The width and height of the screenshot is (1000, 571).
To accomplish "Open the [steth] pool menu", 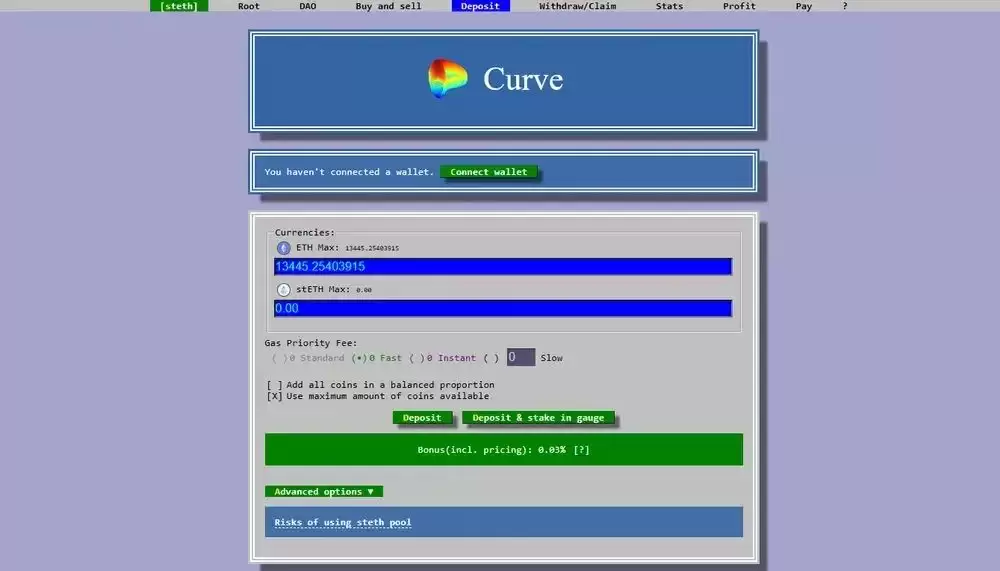I will pos(179,6).
